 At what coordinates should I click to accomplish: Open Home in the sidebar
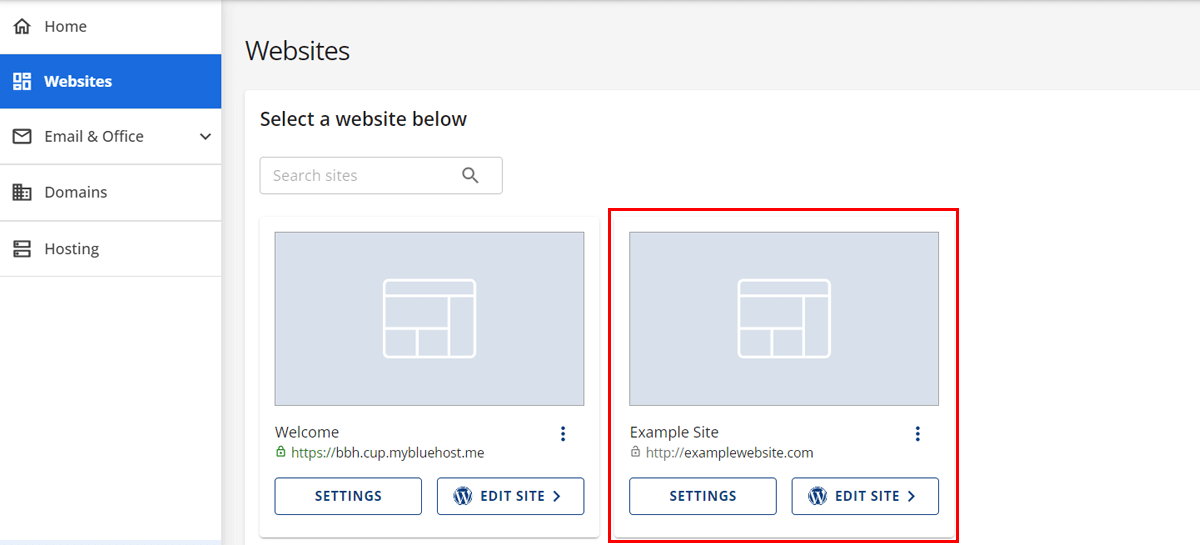110,27
